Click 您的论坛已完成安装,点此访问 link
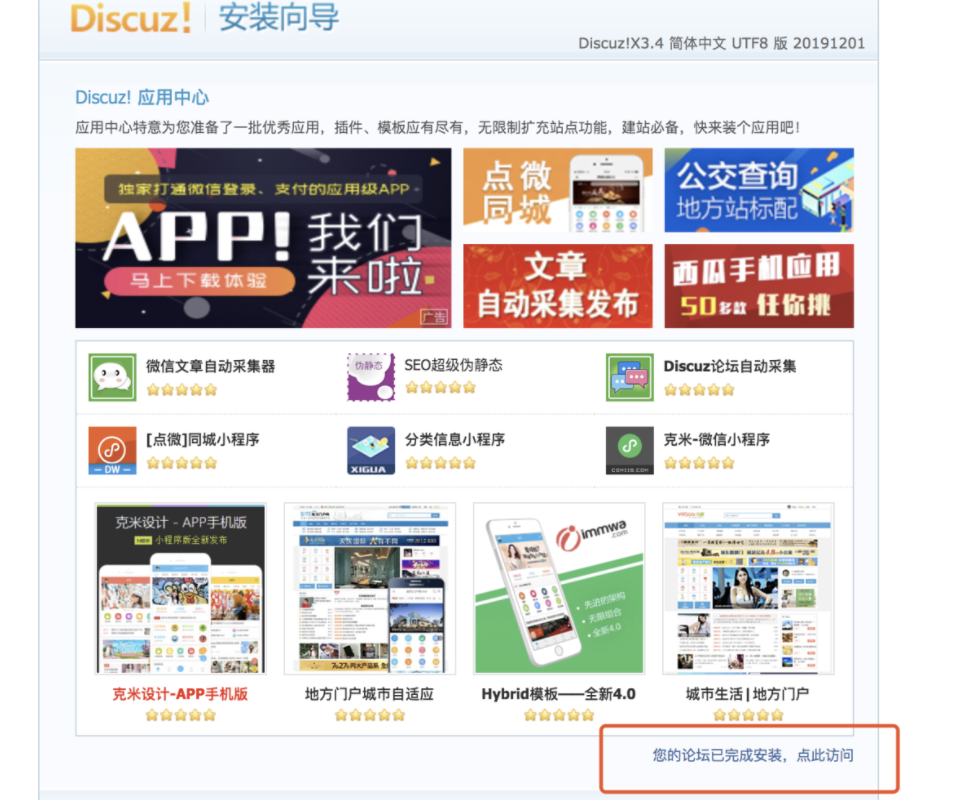Viewport: 970px width, 800px height. pyautogui.click(x=753, y=755)
